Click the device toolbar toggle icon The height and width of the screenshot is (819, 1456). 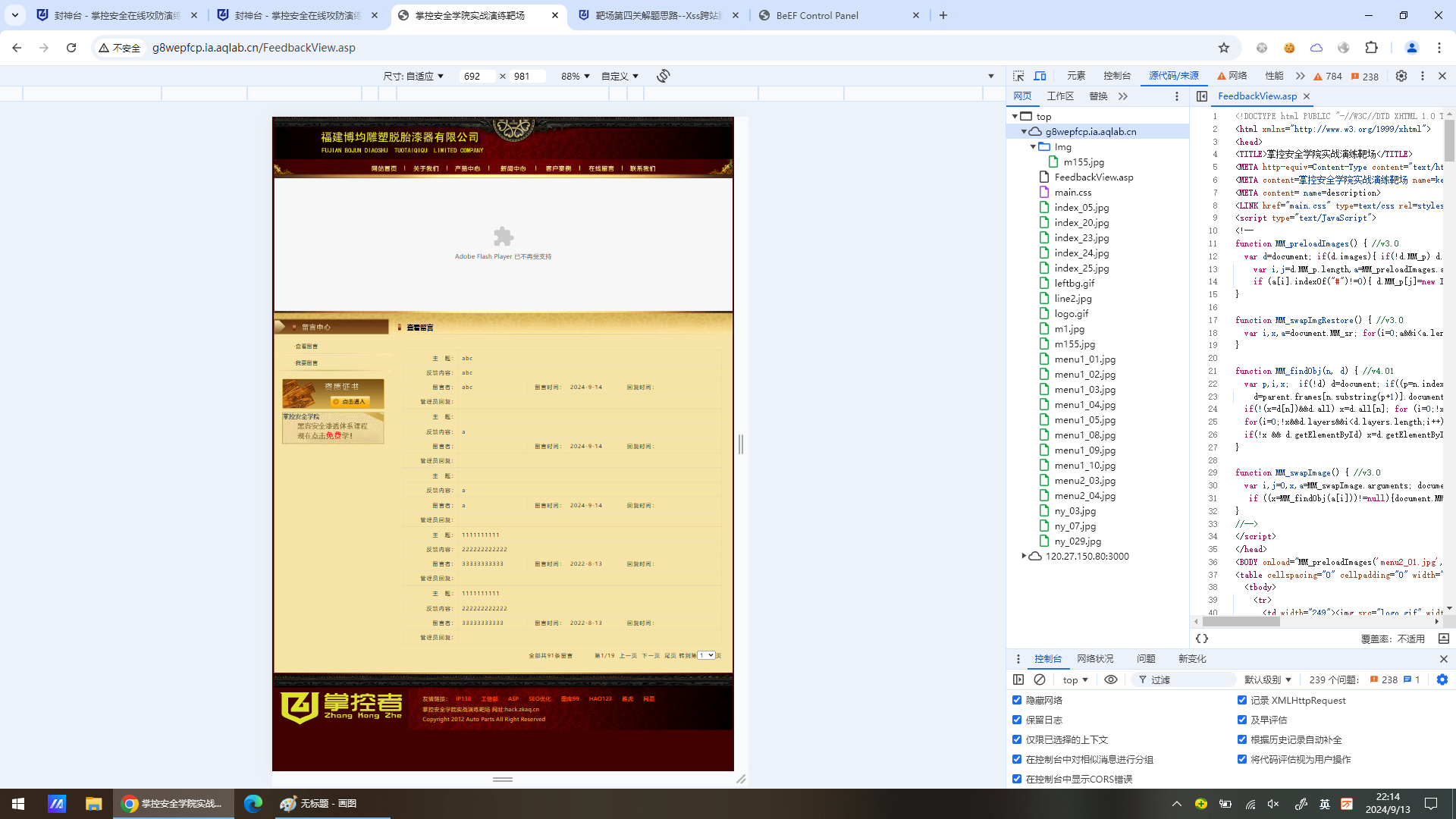(1040, 76)
